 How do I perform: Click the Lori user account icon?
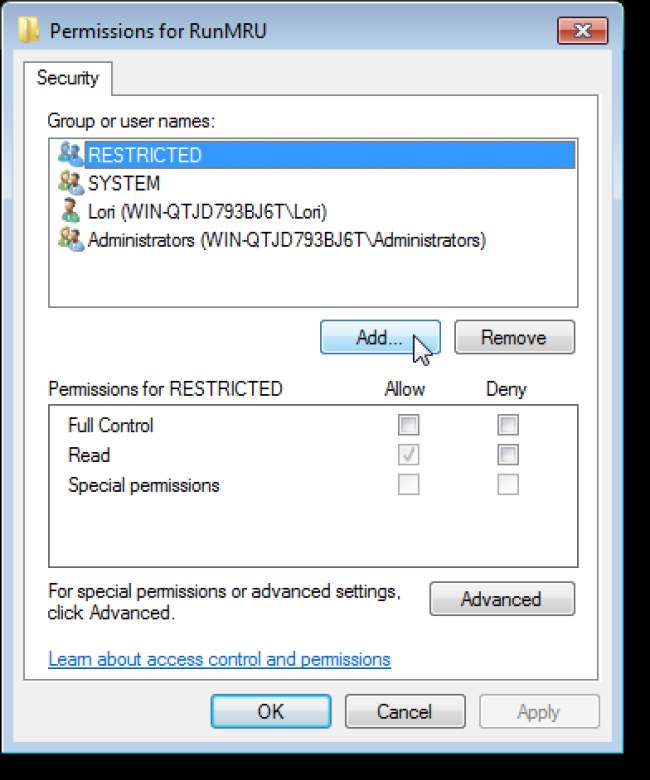(x=69, y=212)
